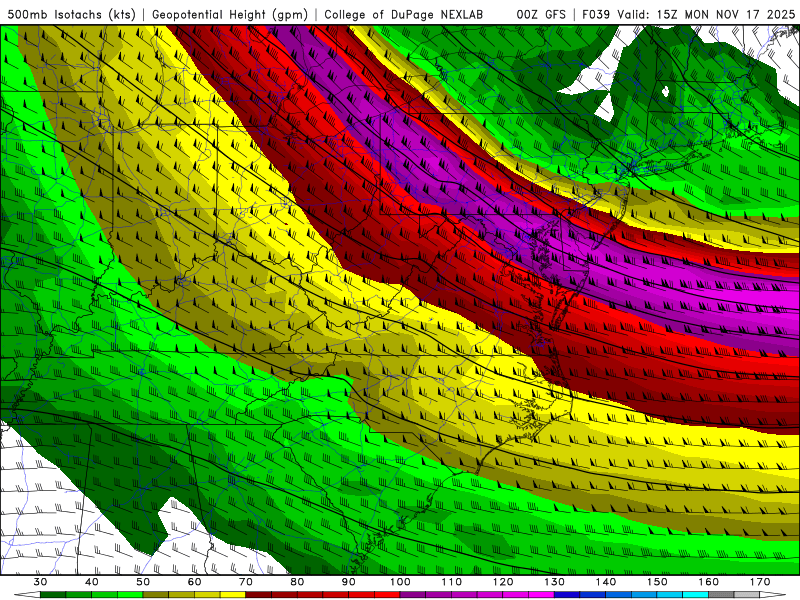Select the cyan swatch ending at 160

coord(695,595)
